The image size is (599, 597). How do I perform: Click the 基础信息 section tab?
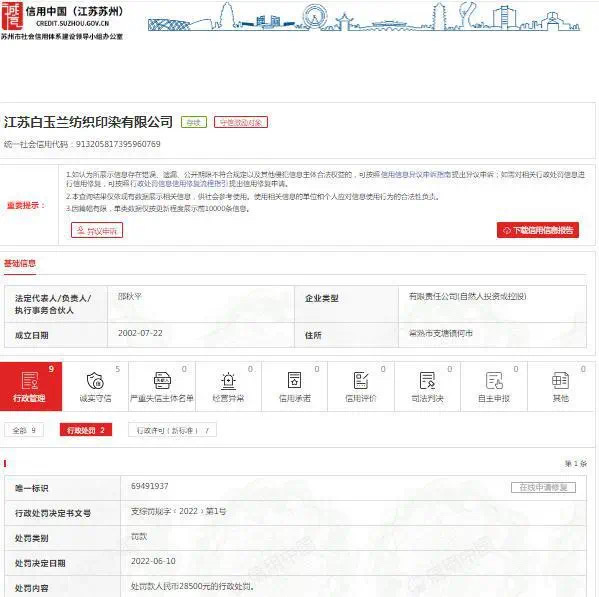pos(20,263)
